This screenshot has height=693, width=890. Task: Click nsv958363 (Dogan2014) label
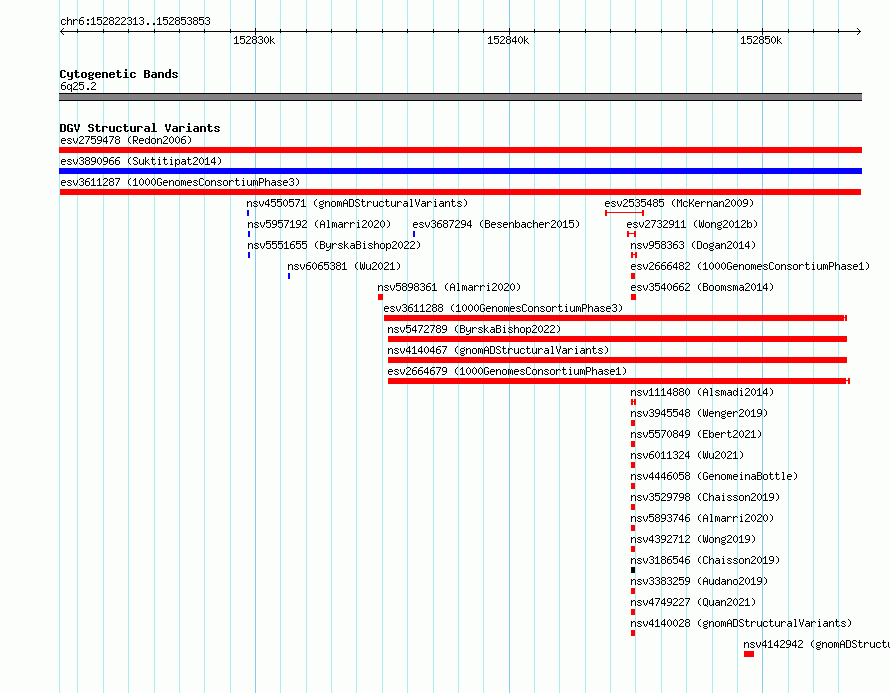click(x=693, y=245)
